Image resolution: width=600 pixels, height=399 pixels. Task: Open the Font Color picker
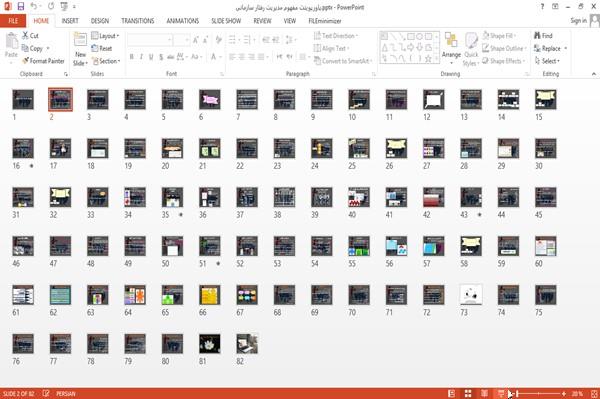click(215, 57)
